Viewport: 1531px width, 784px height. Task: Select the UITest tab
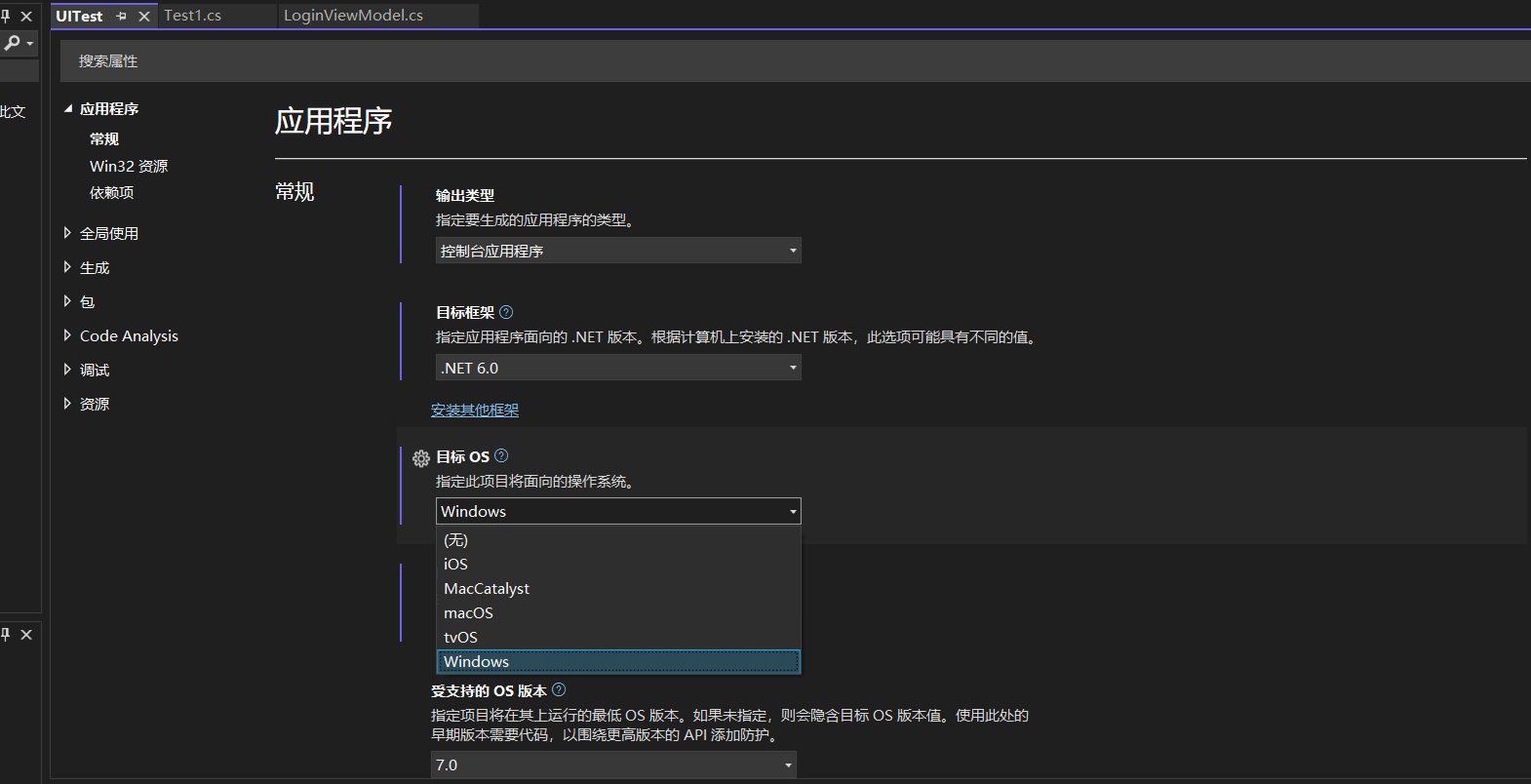pyautogui.click(x=79, y=16)
